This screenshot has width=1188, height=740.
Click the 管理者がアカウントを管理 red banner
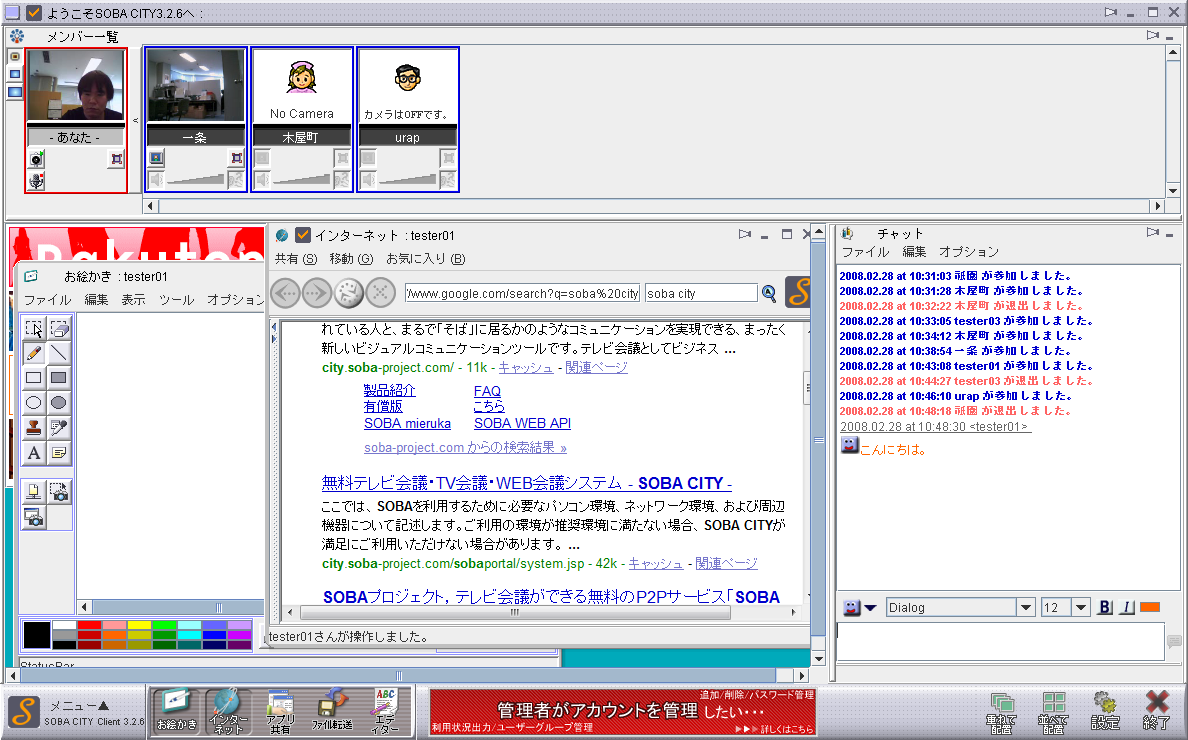(x=622, y=712)
